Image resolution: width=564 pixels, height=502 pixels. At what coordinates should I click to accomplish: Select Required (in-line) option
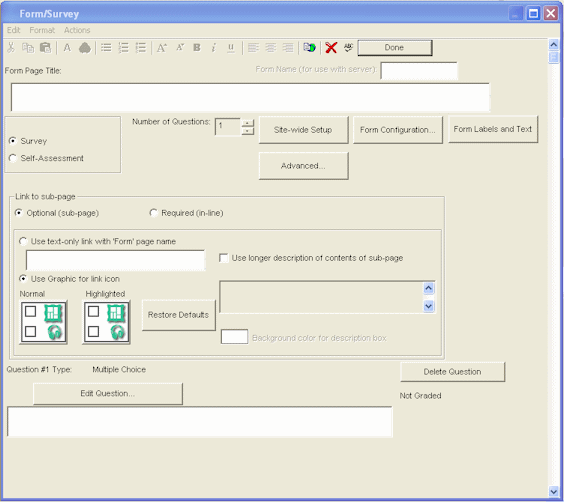(154, 213)
